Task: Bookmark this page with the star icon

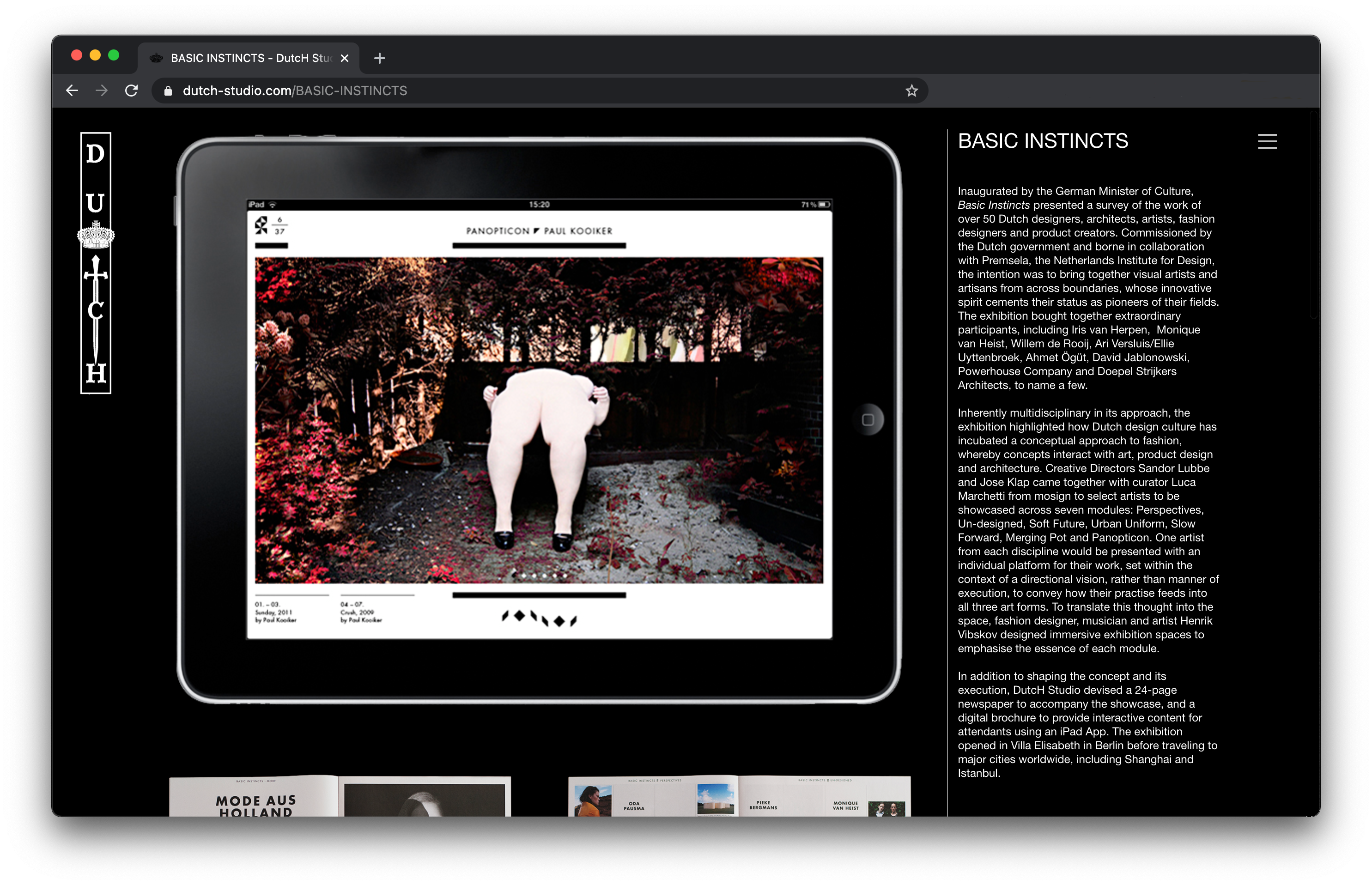Action: click(911, 91)
